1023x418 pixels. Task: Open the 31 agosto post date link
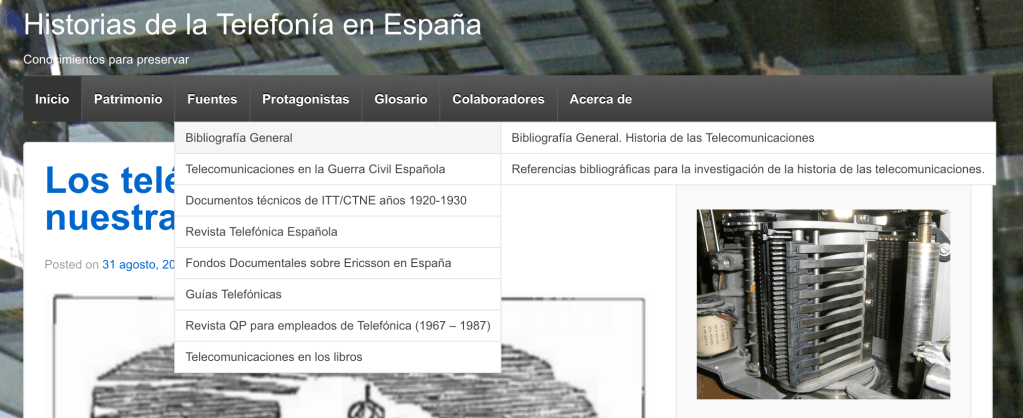point(139,265)
